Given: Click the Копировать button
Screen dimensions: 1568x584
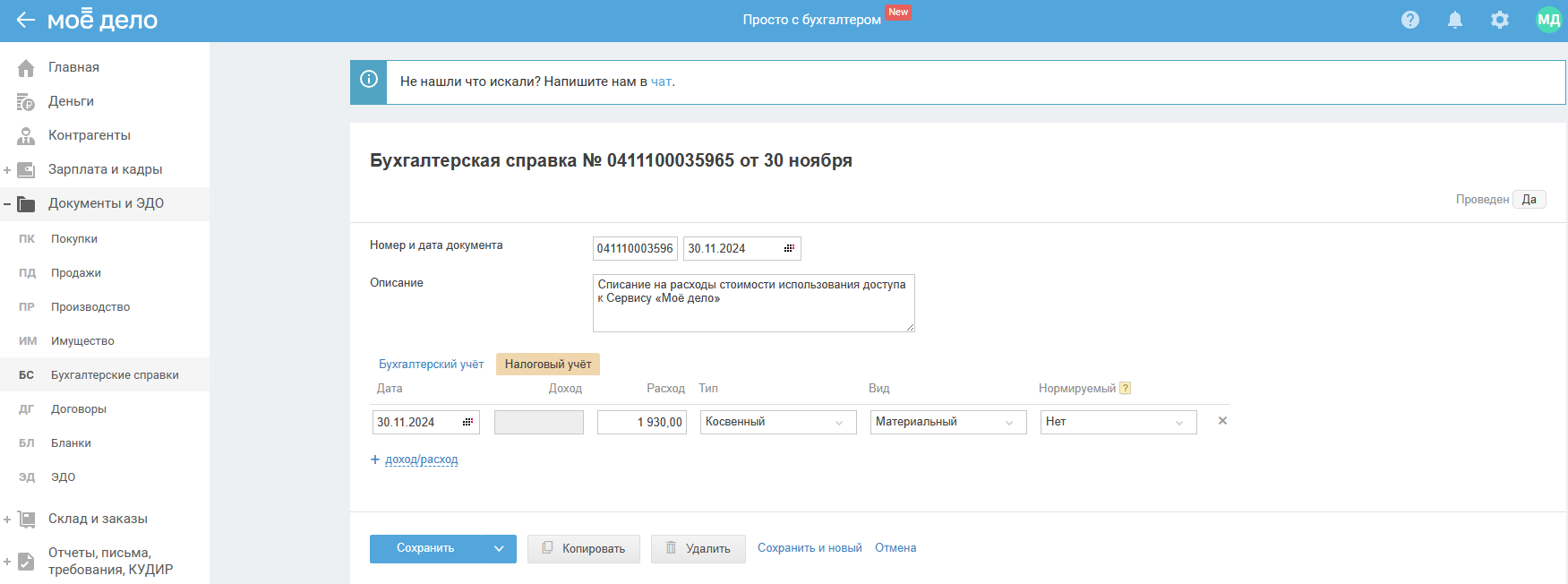Looking at the screenshot, I should [x=584, y=548].
